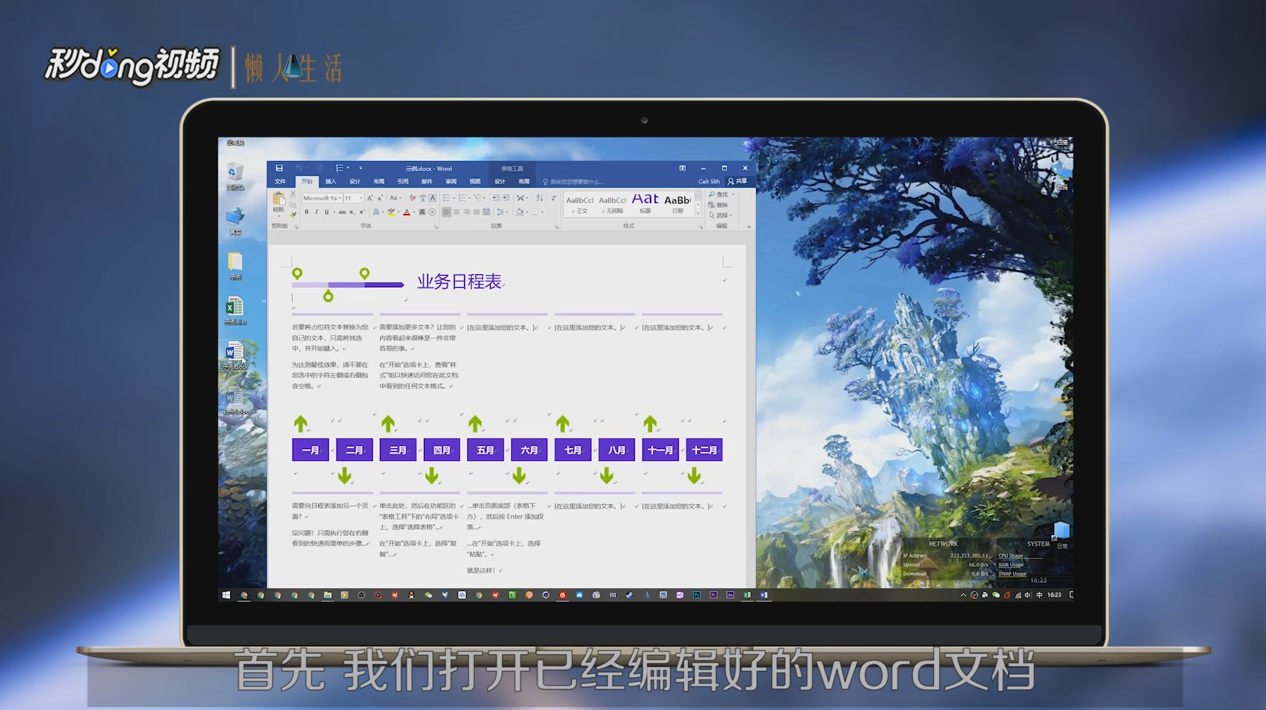Apply Underline with the U button
Image resolution: width=1266 pixels, height=710 pixels.
(327, 212)
